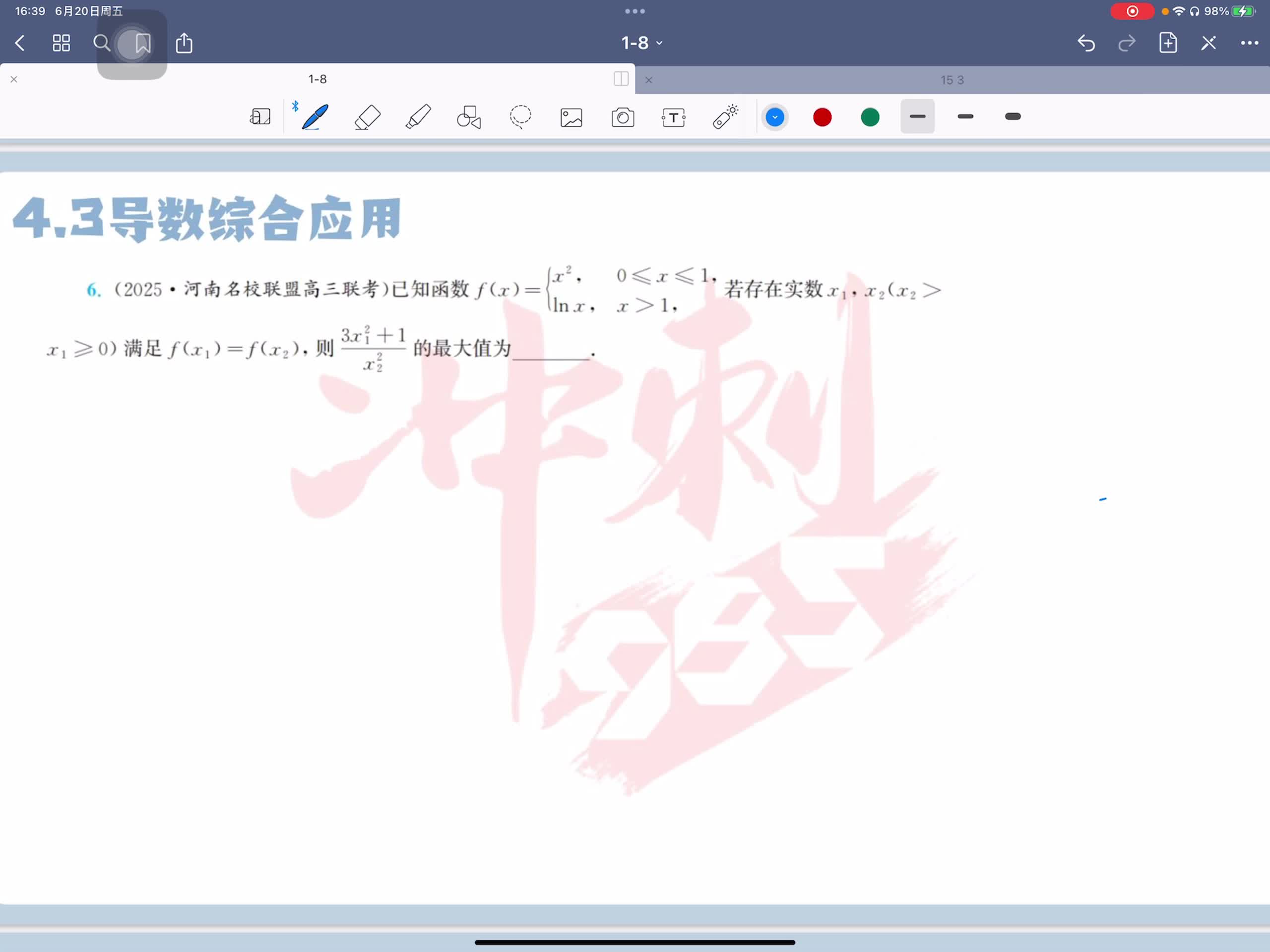Select the 1-8 document tab
Screen dimensions: 1270x952
point(317,79)
